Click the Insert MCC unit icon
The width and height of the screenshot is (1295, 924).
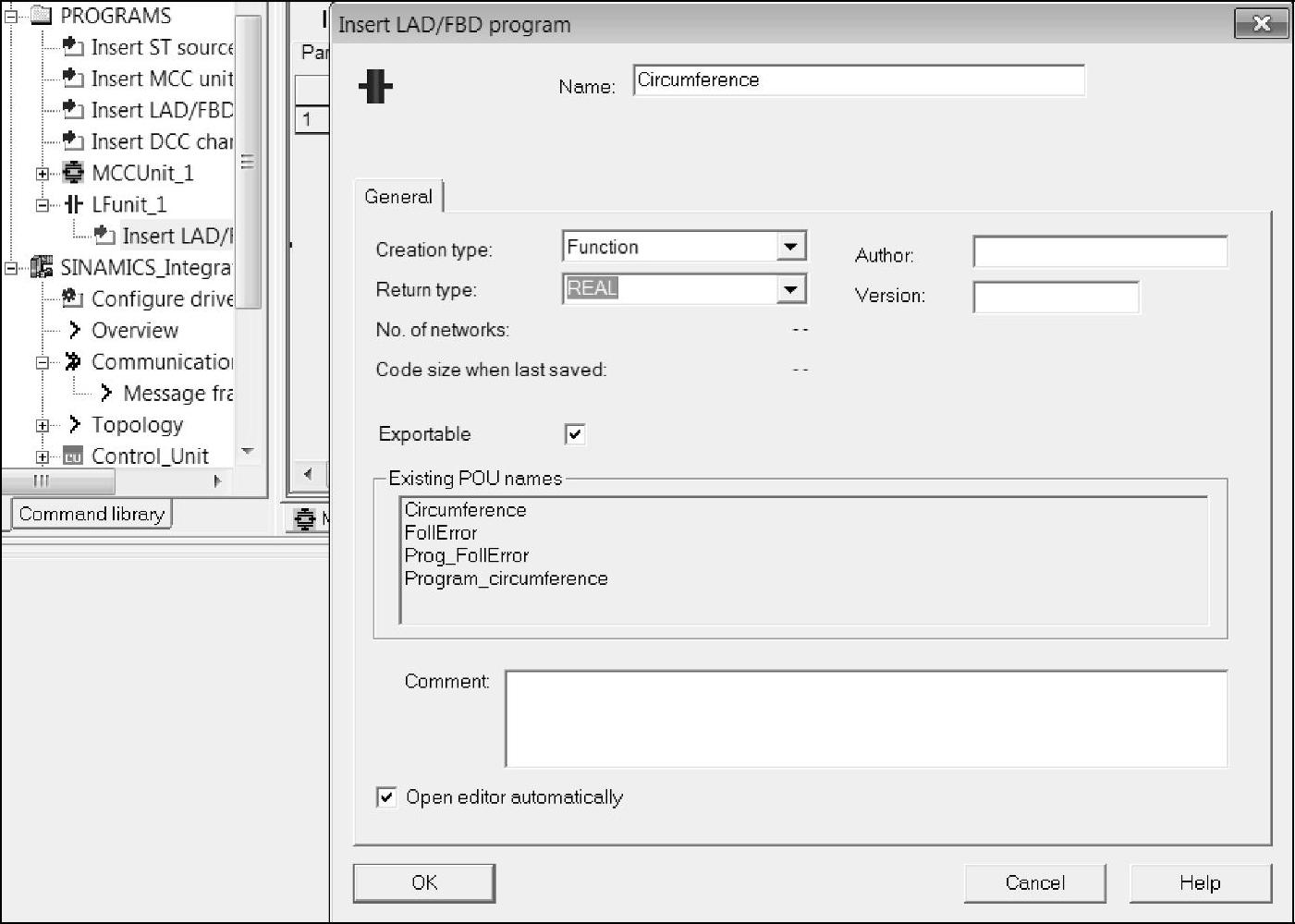click(73, 78)
